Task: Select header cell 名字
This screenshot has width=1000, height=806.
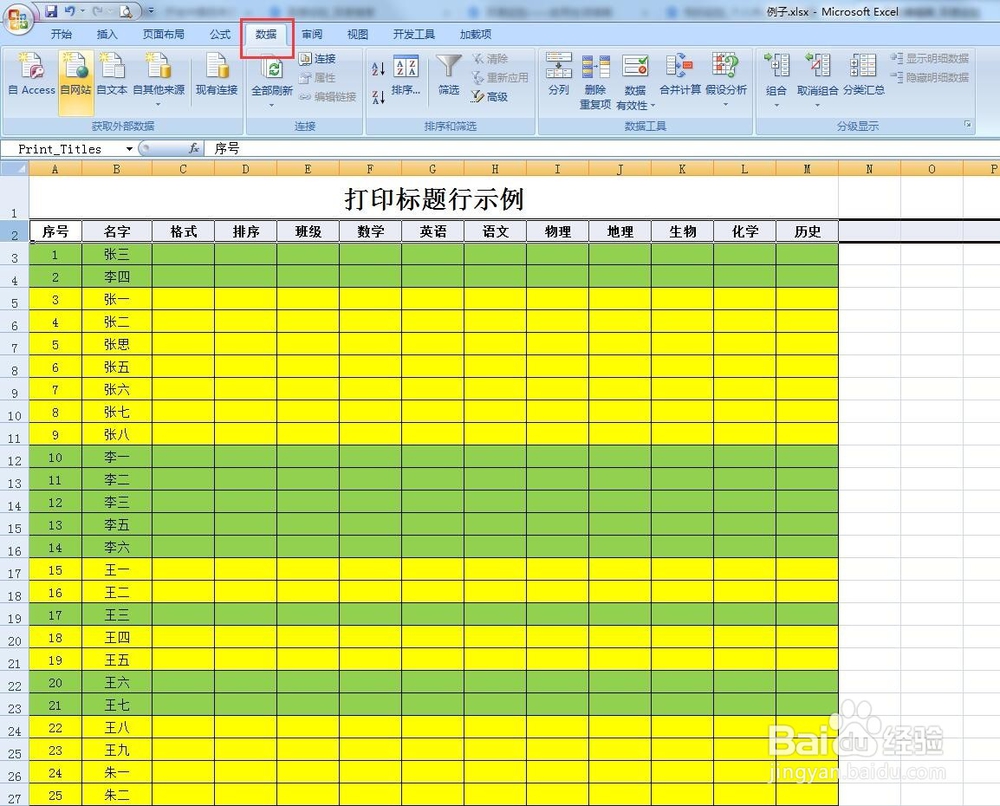Action: [117, 231]
